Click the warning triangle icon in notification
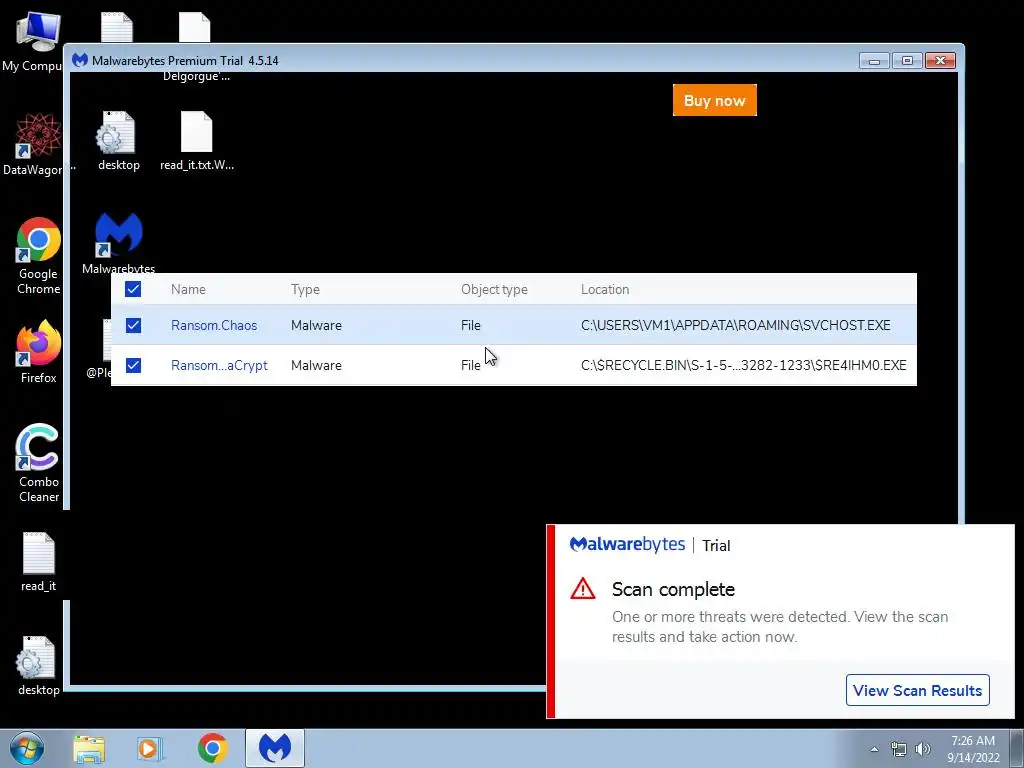 (583, 588)
